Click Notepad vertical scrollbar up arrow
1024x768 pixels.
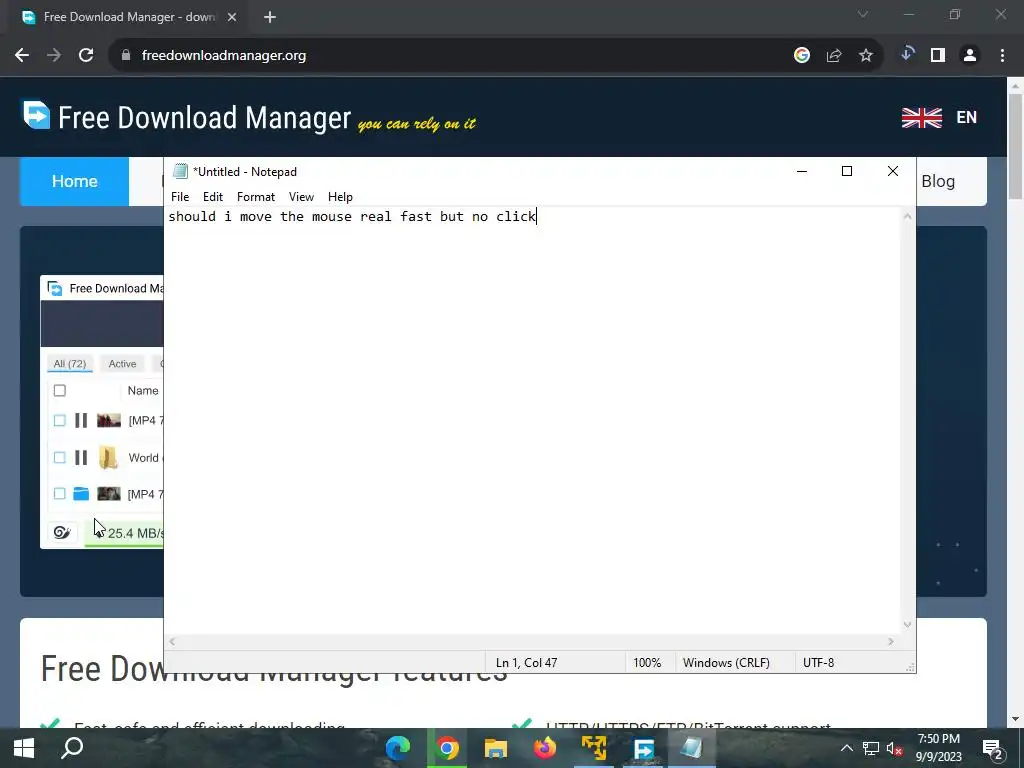[x=907, y=216]
